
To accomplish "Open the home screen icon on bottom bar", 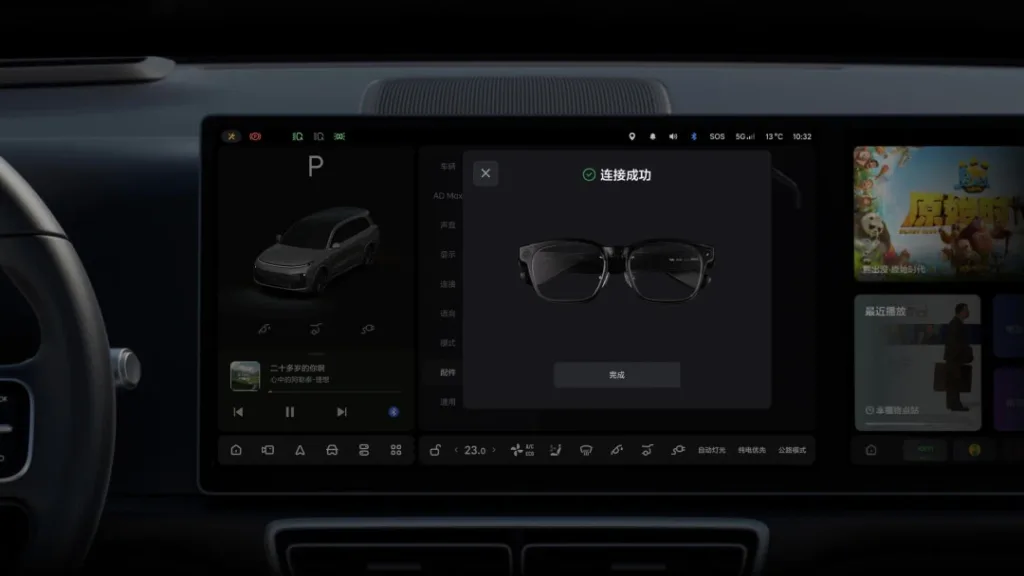I will click(x=236, y=450).
